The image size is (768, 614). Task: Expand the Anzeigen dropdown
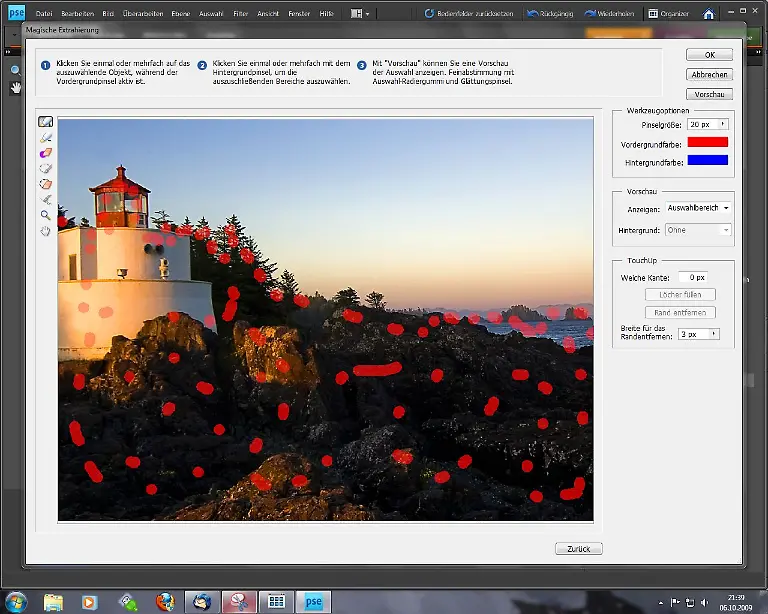[725, 208]
